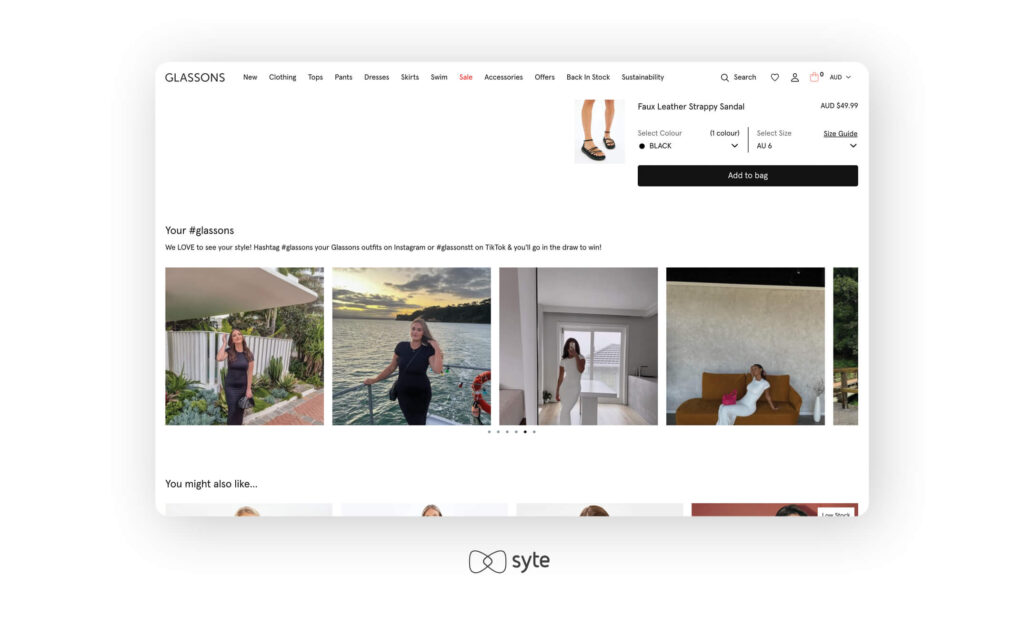
Task: Click the GLASSONS logo
Action: coord(195,77)
